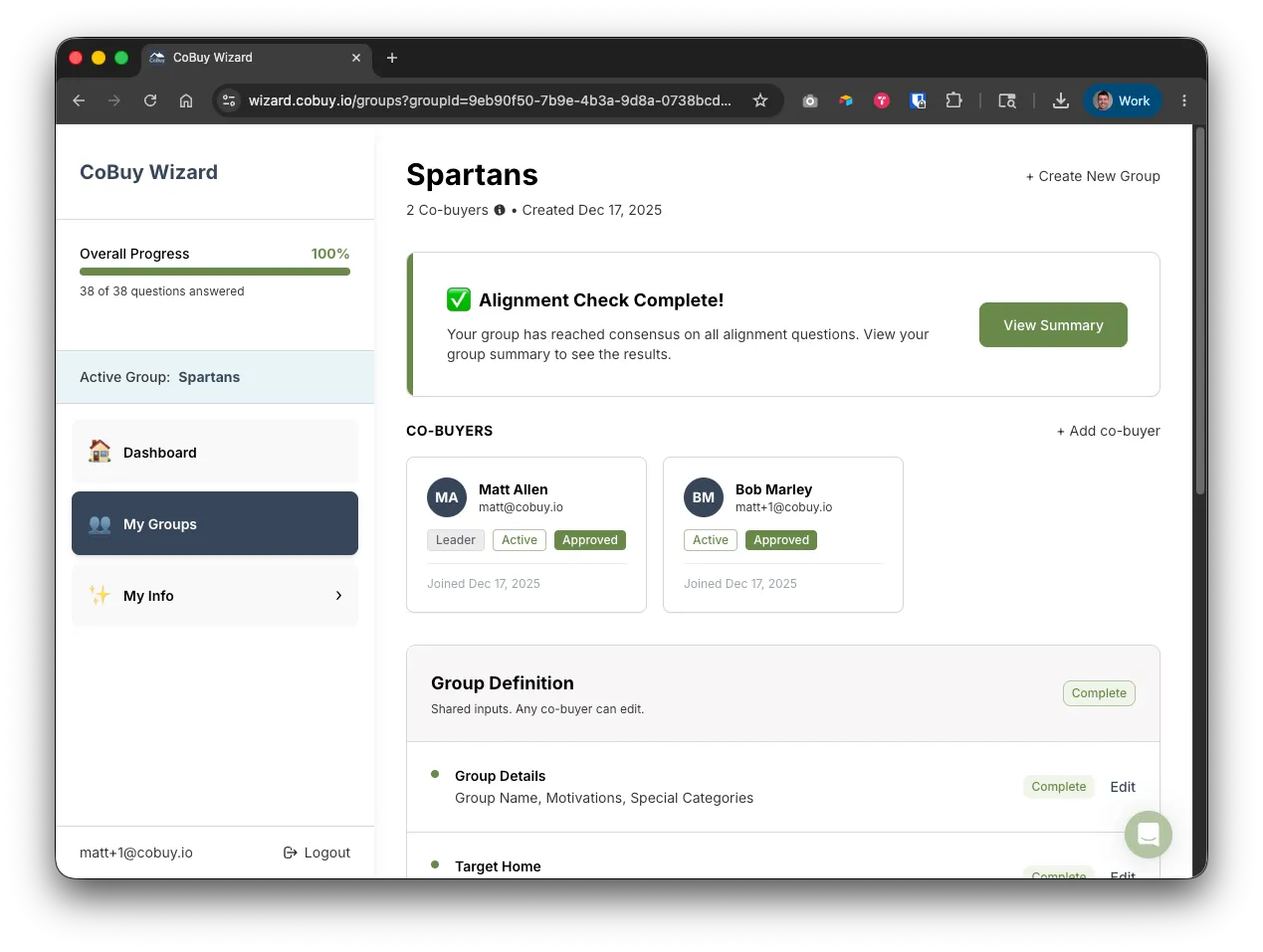Click Add co-buyer

(1108, 431)
